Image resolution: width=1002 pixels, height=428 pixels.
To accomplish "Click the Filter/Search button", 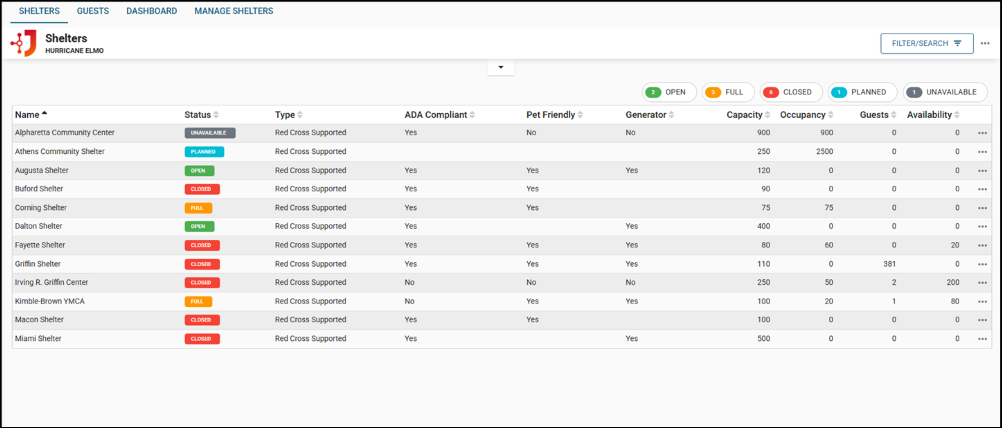I will (926, 44).
